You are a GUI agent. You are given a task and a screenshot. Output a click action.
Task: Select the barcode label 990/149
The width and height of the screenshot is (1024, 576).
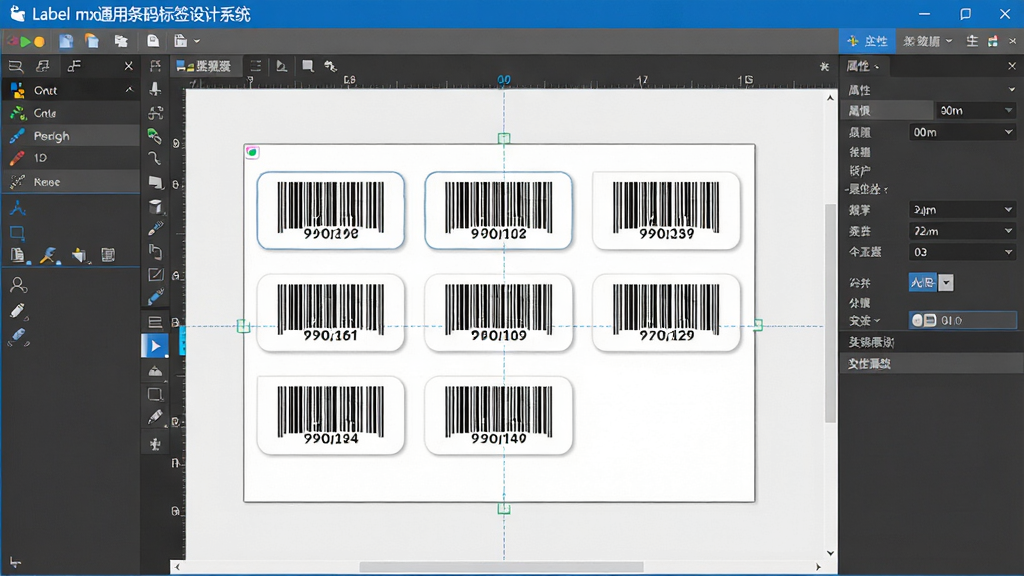click(x=498, y=415)
